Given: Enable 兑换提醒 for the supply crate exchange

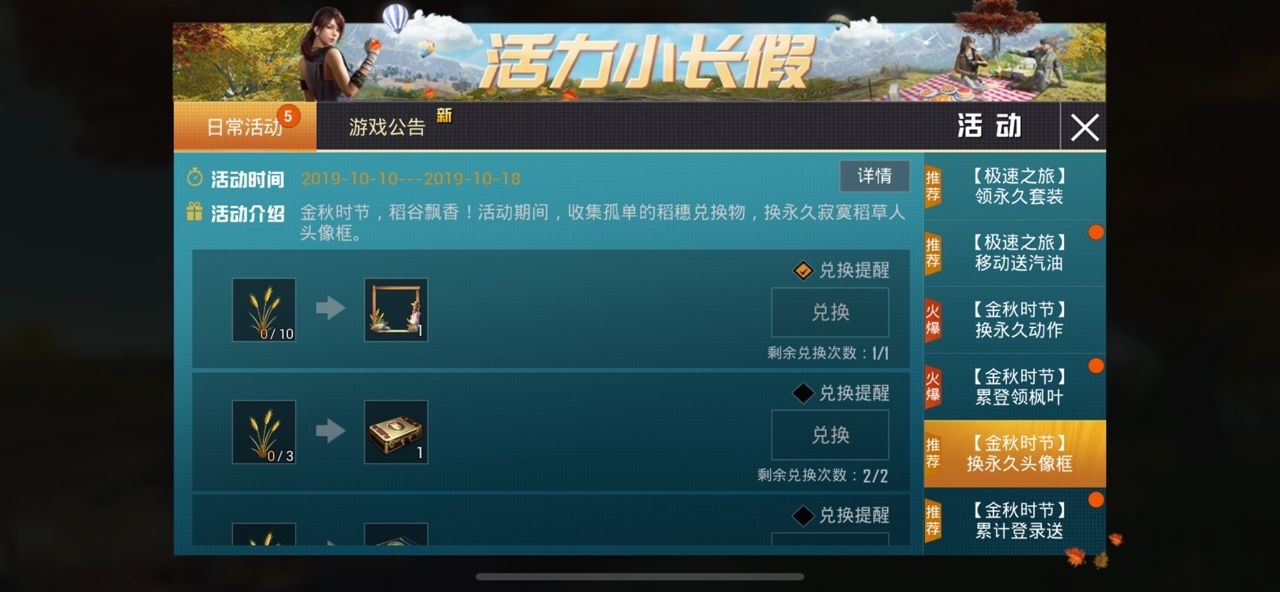Looking at the screenshot, I should (803, 393).
